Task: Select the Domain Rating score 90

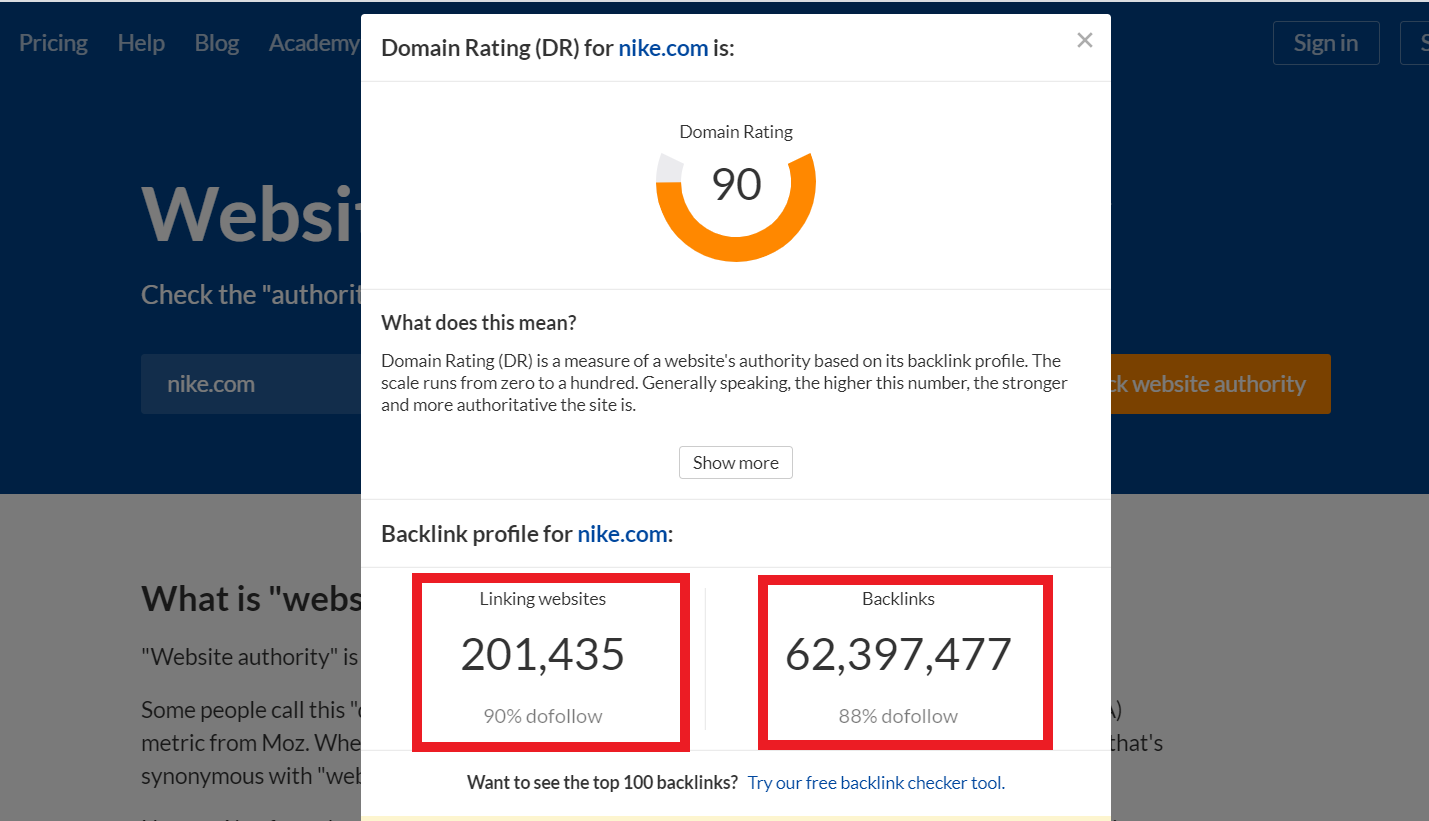Action: [736, 185]
